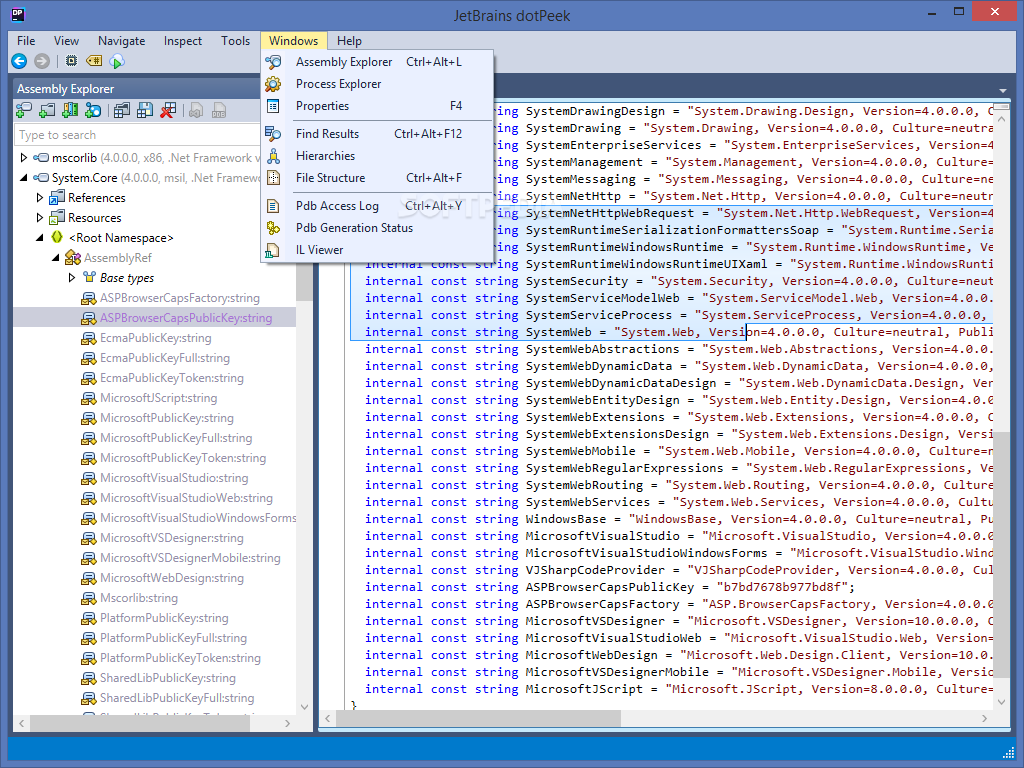Screen dimensions: 1024x768
Task: Click the code viewer horizontal scrollbar thumb
Action: point(480,718)
